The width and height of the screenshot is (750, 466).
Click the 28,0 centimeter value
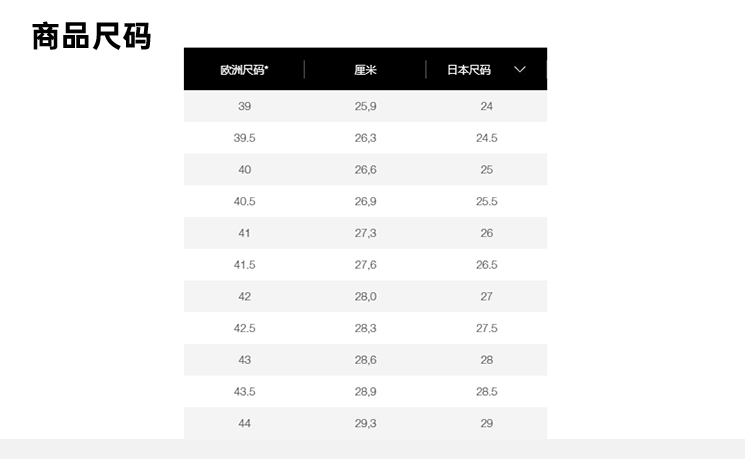(365, 297)
